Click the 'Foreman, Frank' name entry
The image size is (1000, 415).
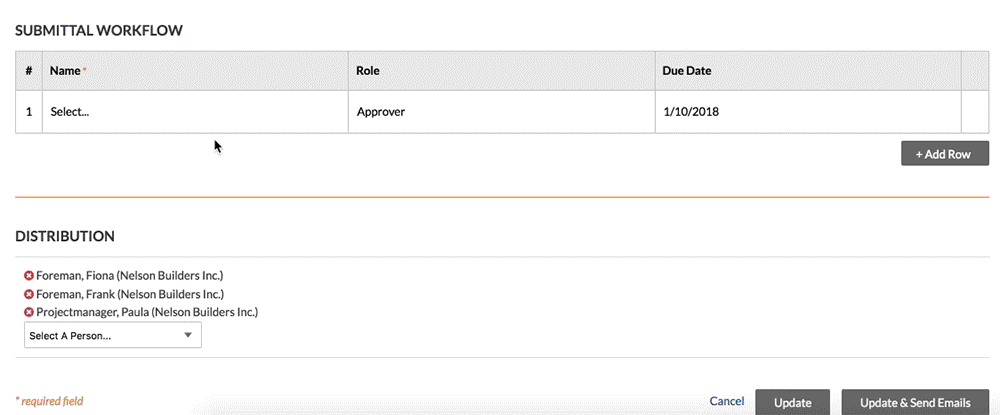pos(129,294)
